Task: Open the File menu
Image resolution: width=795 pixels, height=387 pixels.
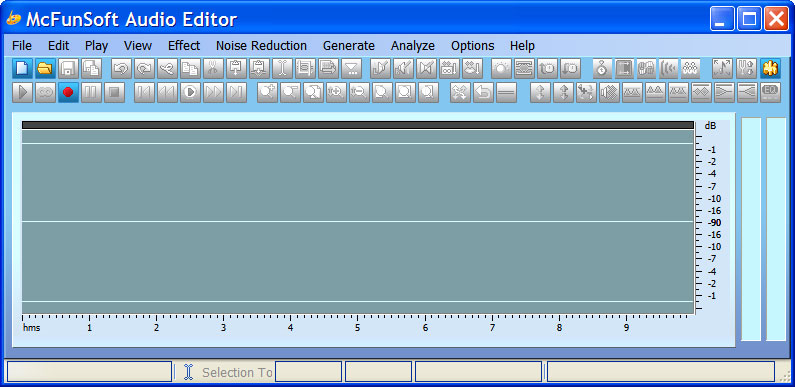Action: pos(22,46)
